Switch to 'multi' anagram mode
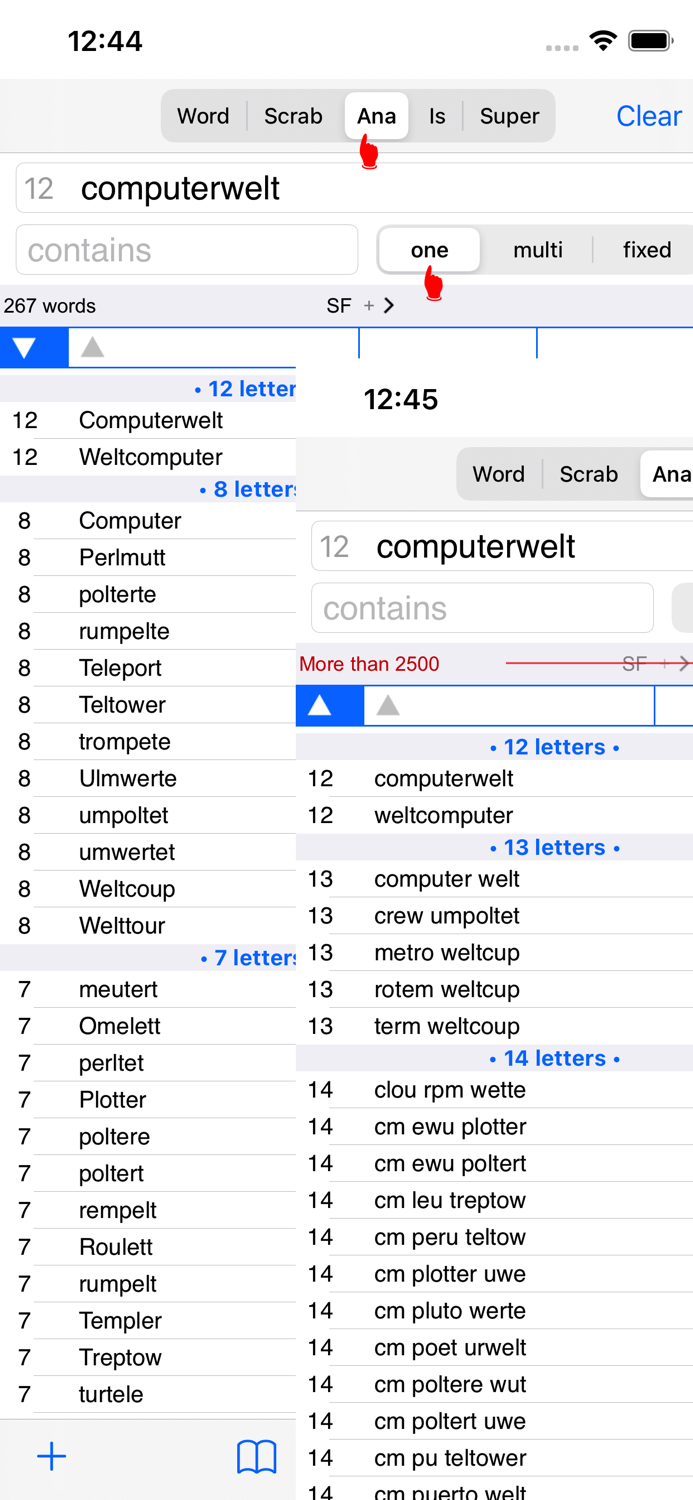Viewport: 693px width, 1500px height. click(x=539, y=250)
